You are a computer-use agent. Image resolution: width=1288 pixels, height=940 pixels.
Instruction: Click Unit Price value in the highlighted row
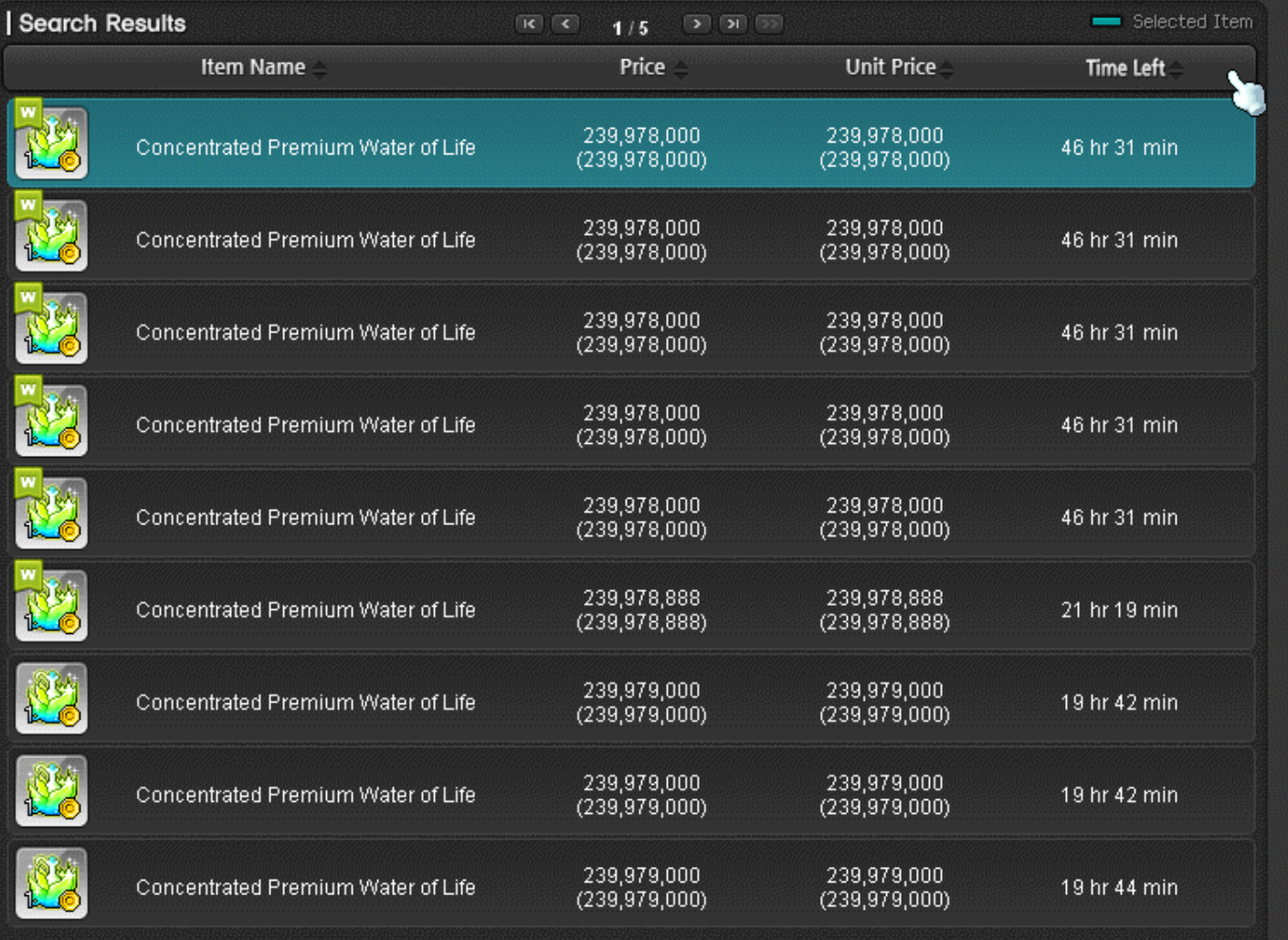click(x=884, y=147)
